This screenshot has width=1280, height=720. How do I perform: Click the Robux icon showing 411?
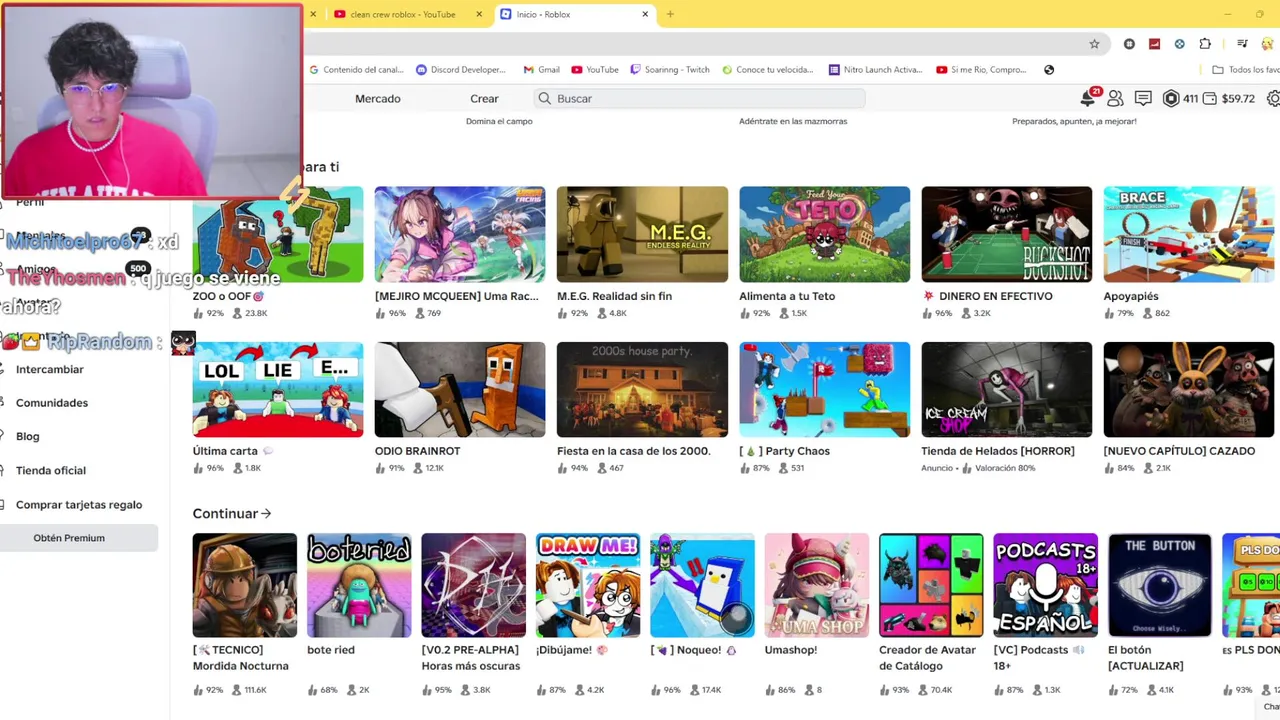click(1171, 98)
